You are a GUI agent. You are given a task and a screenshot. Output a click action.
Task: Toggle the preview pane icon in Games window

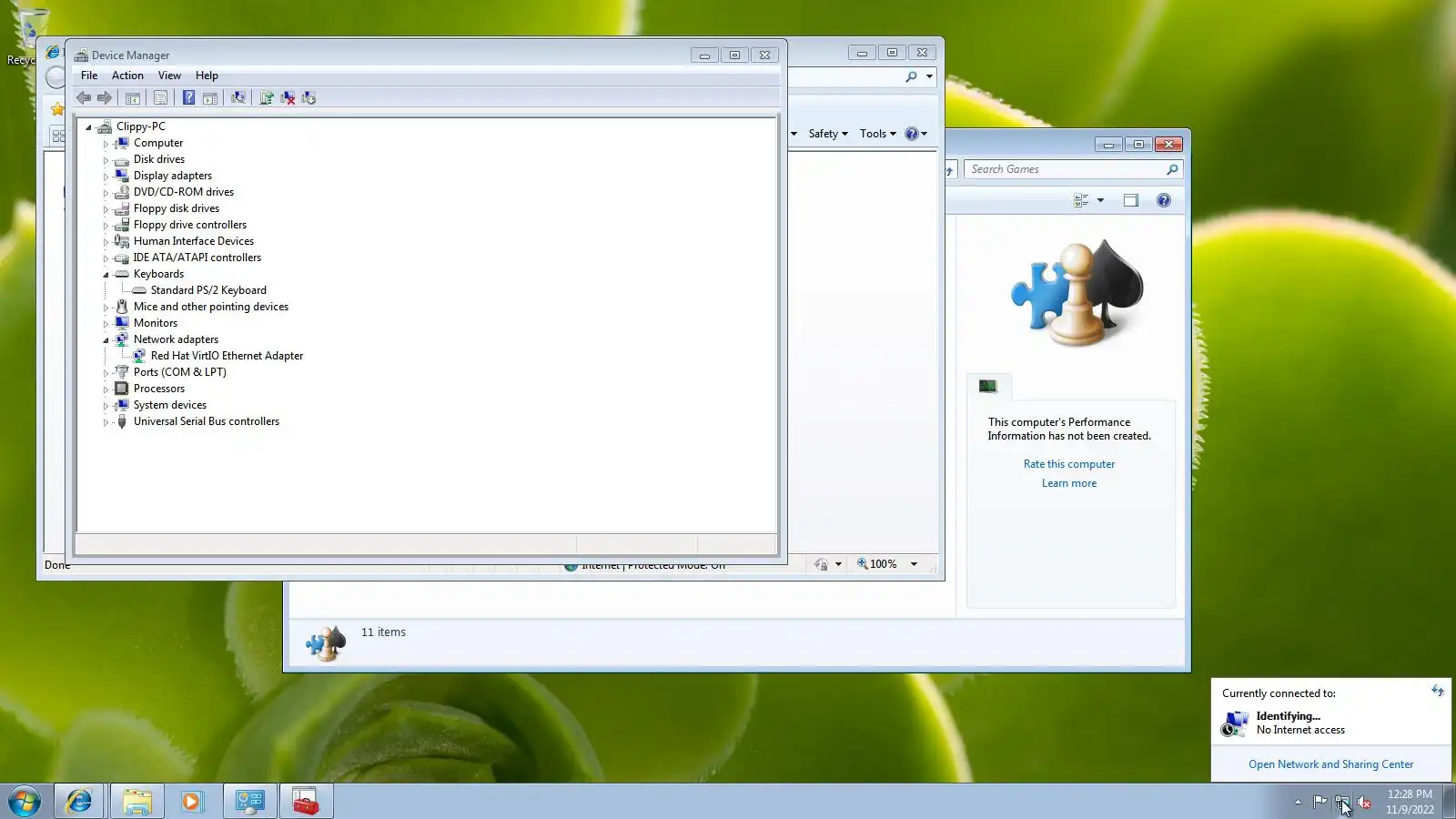click(x=1131, y=200)
